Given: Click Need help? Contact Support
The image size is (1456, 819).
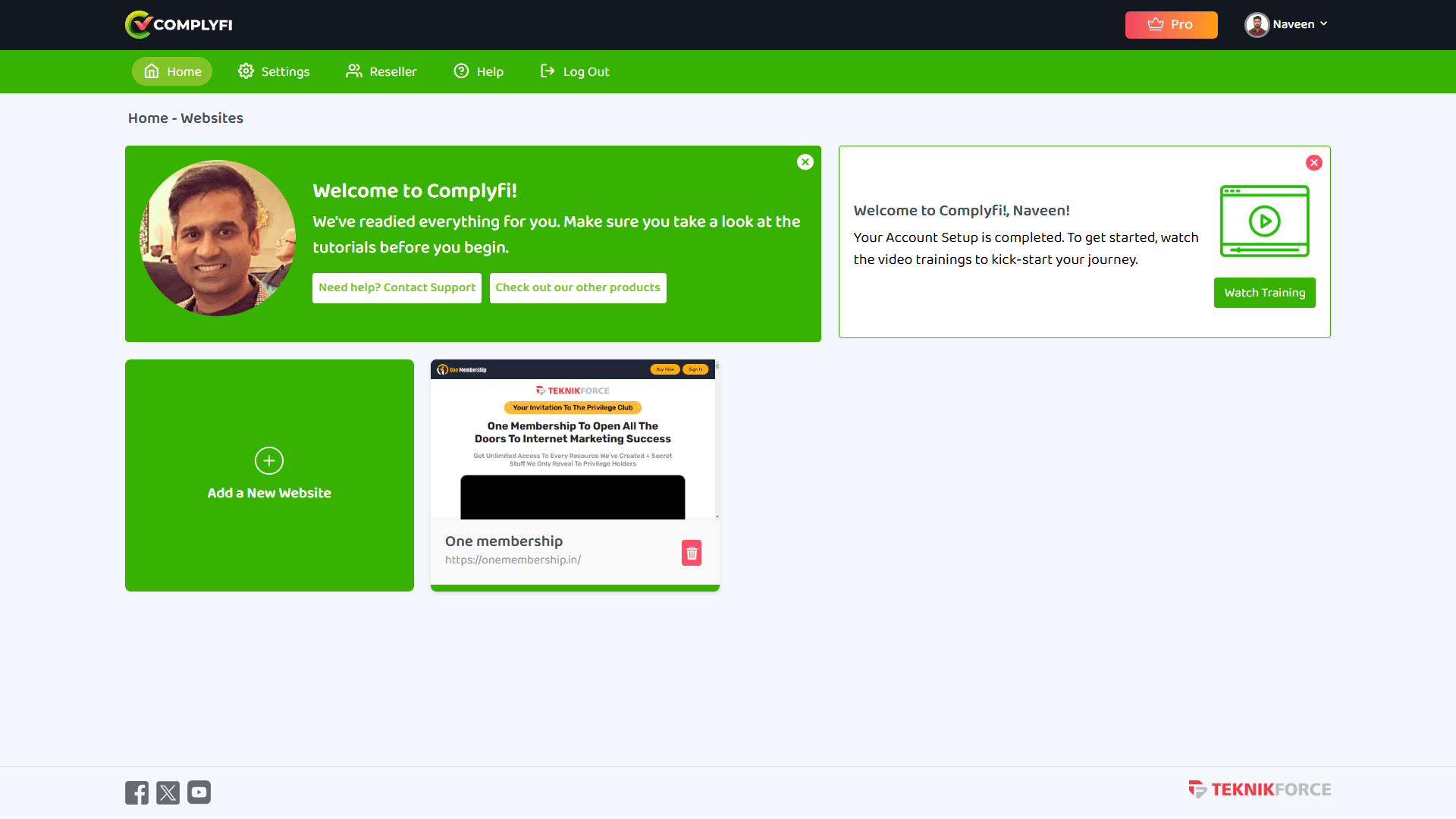Looking at the screenshot, I should (397, 287).
